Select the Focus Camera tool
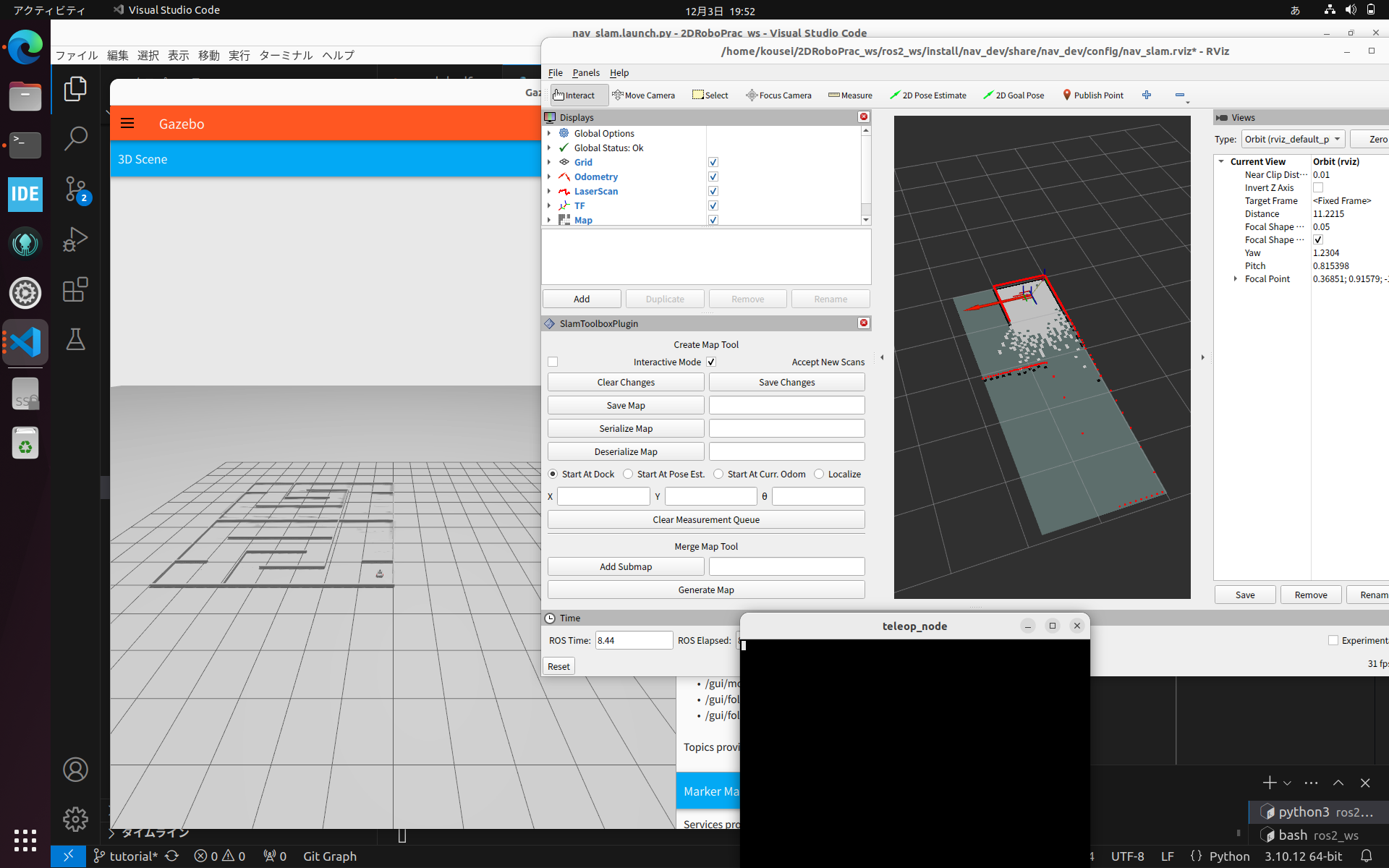 (x=778, y=95)
